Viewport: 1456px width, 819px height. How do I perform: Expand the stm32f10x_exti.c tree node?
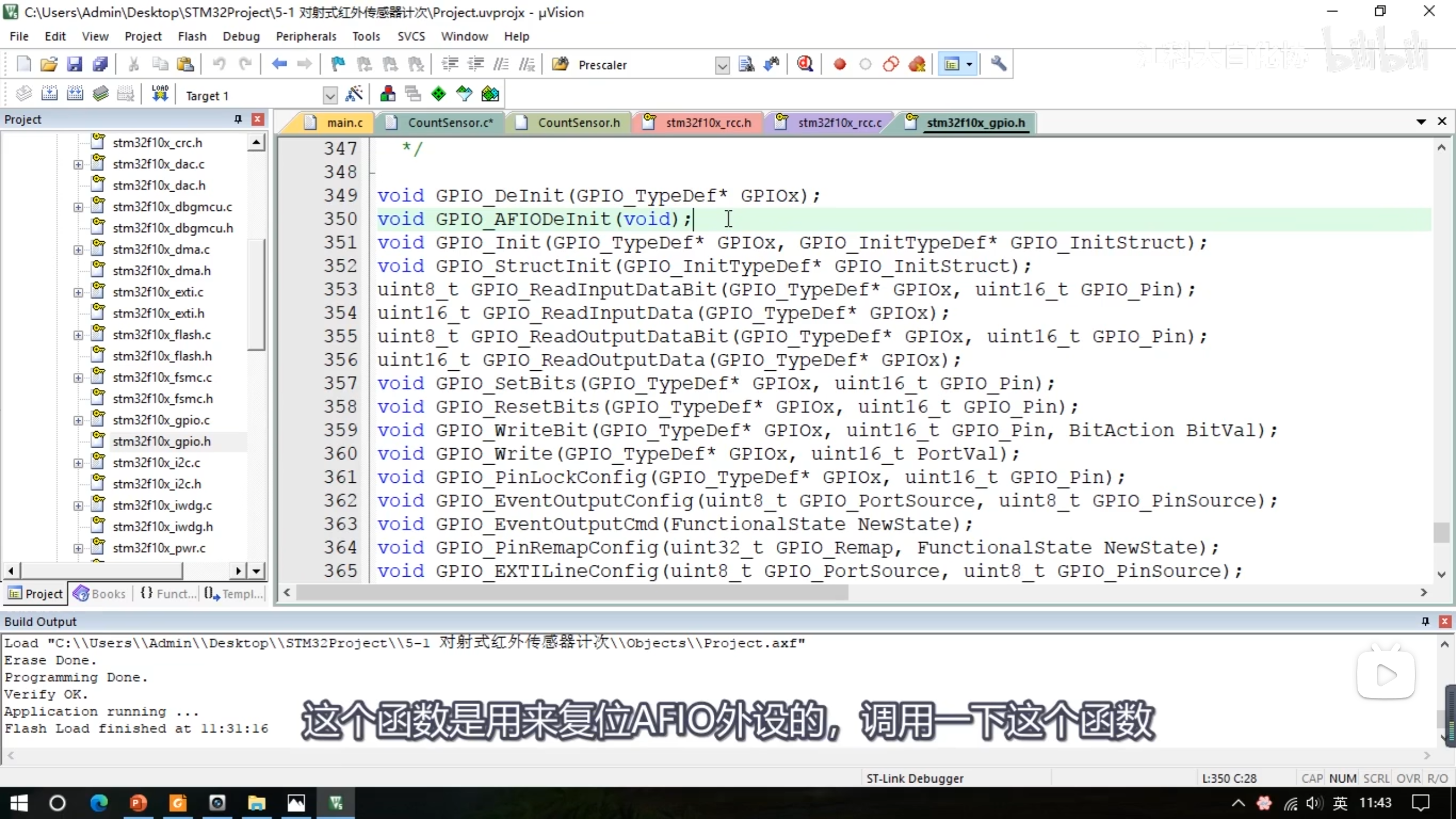[x=78, y=292]
